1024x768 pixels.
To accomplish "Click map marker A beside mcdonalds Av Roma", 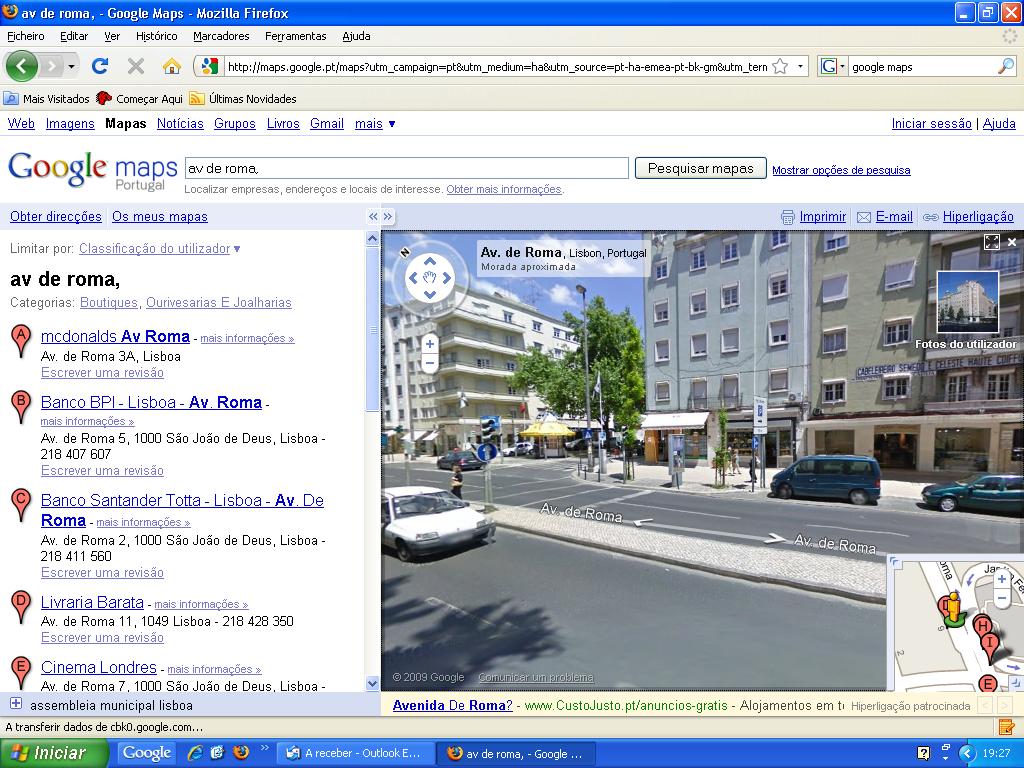I will [21, 342].
